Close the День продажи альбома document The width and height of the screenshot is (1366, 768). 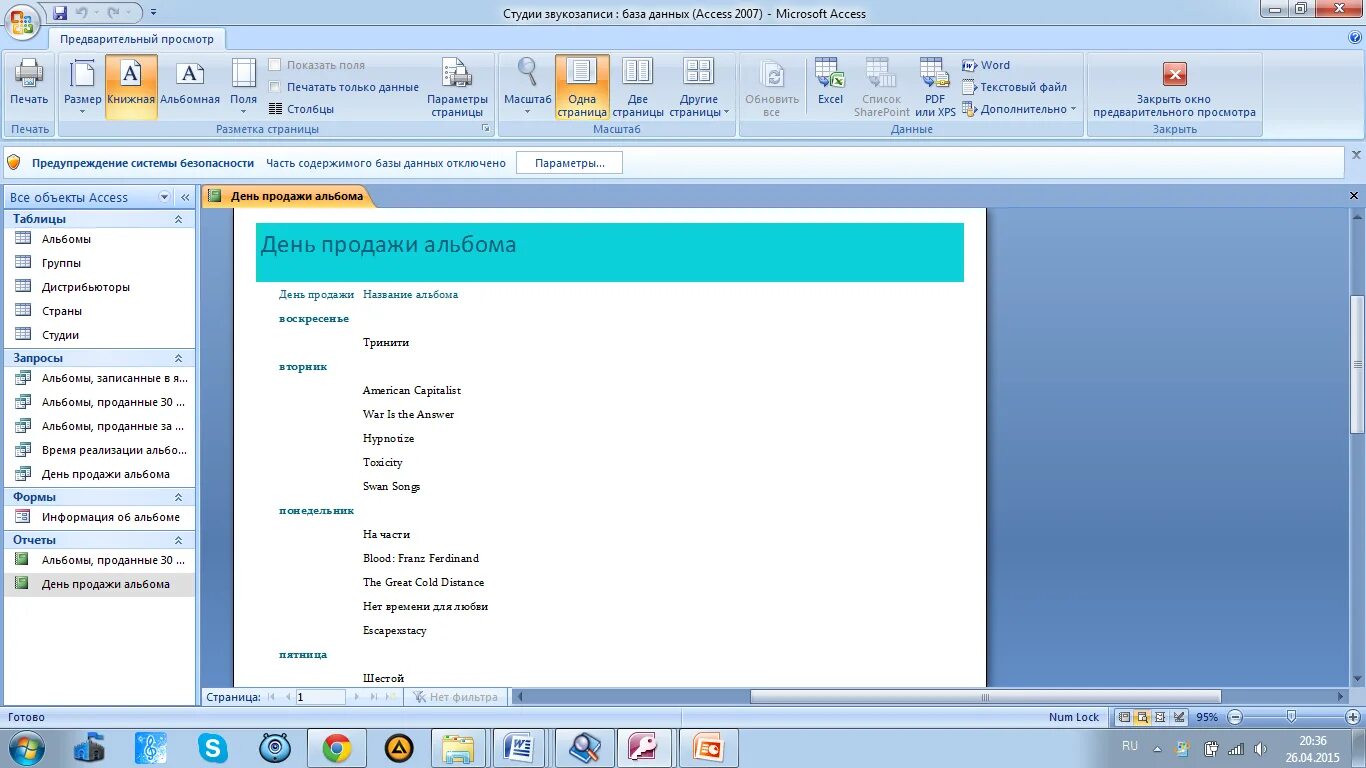pos(1354,196)
